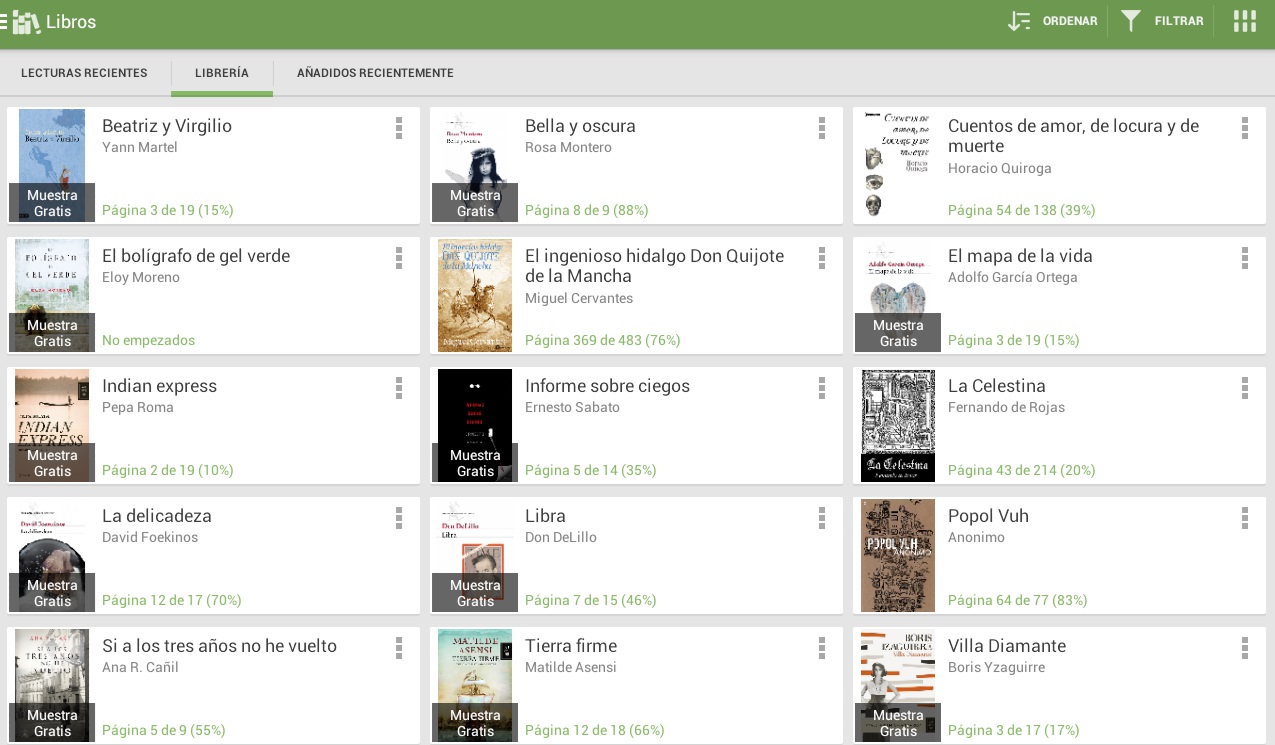Click the funnel filter icon
This screenshot has height=745, width=1275.
pos(1131,21)
